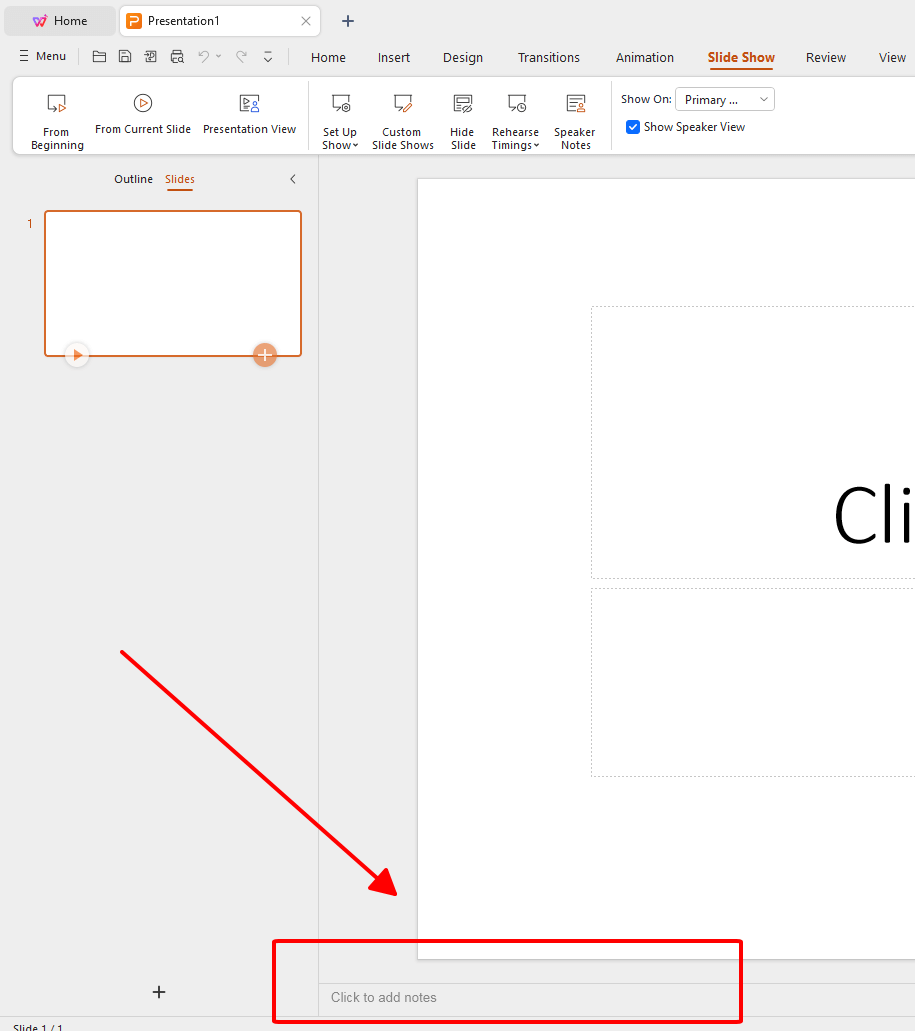This screenshot has width=915, height=1031.
Task: Open the Set Up Show dropdown
Action: coord(340,122)
